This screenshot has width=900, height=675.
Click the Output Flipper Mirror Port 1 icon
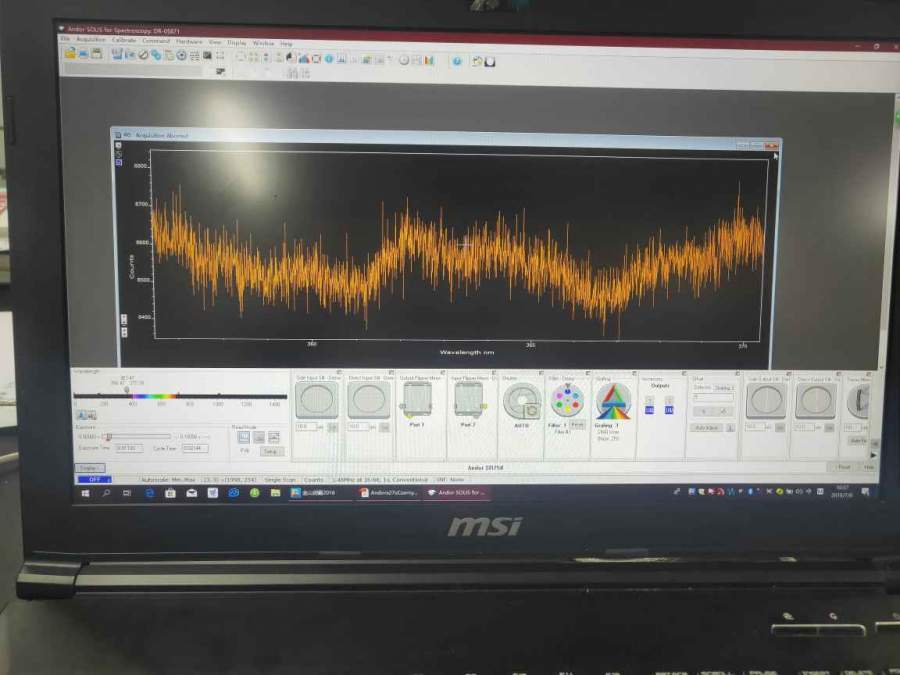pyautogui.click(x=417, y=399)
